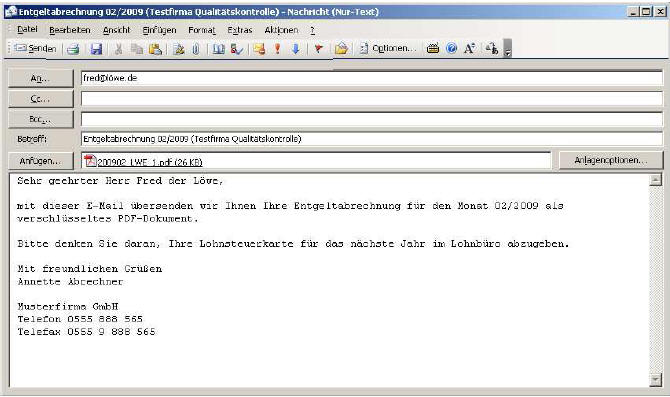Expand the toolbar overflow options arrow
670x397 pixels.
pyautogui.click(x=508, y=48)
